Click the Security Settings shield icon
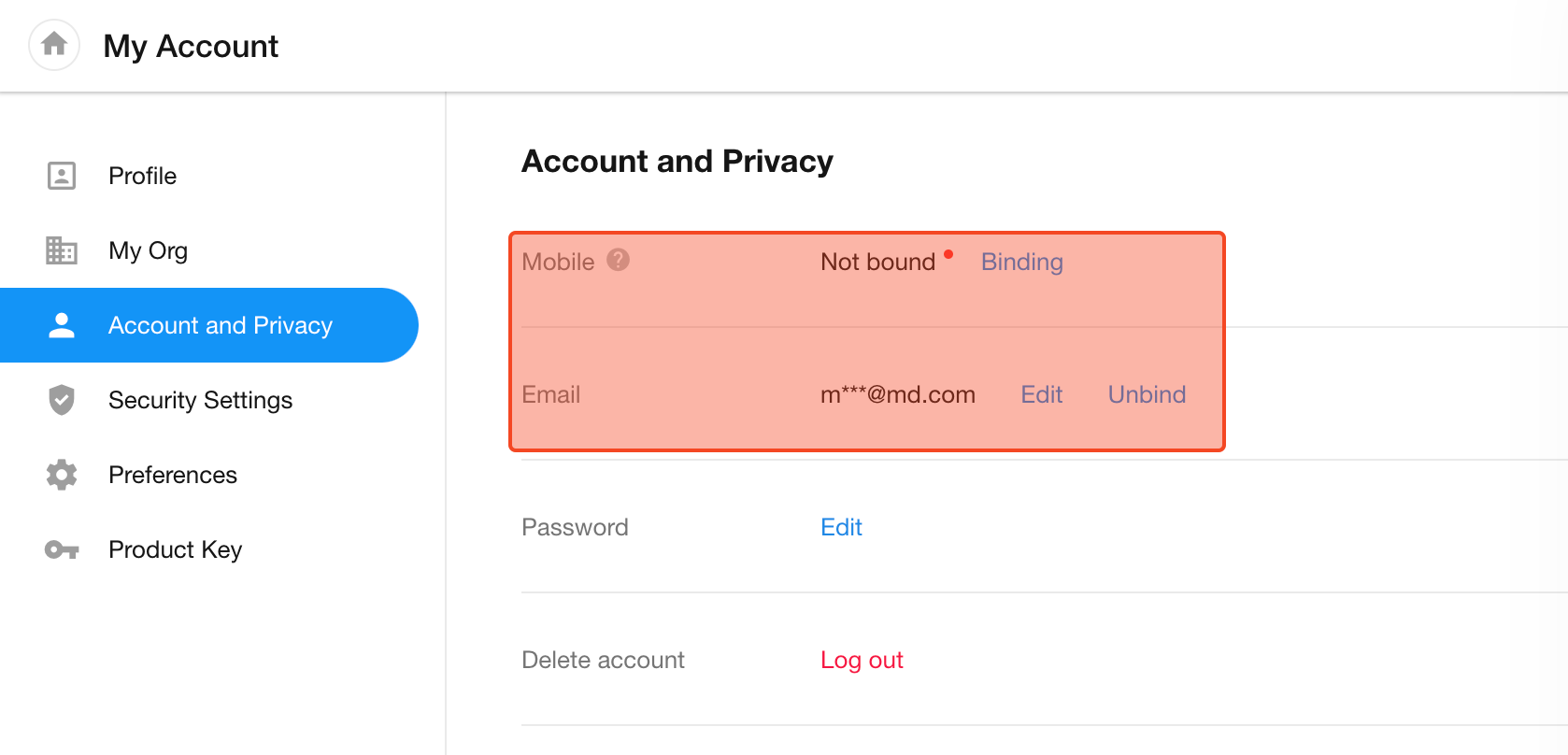This screenshot has width=1568, height=755. tap(62, 400)
